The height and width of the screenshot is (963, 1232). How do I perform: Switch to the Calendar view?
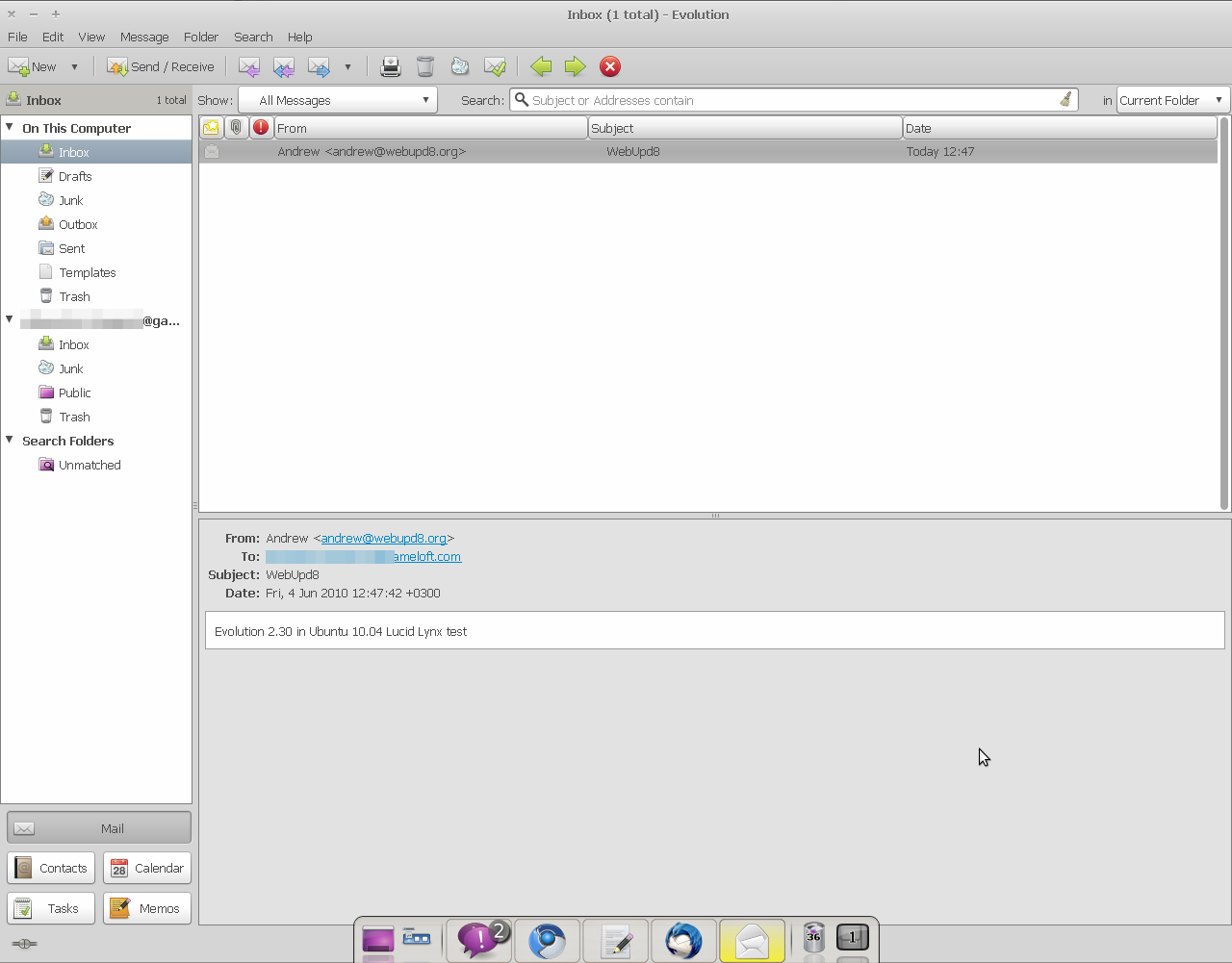point(147,868)
